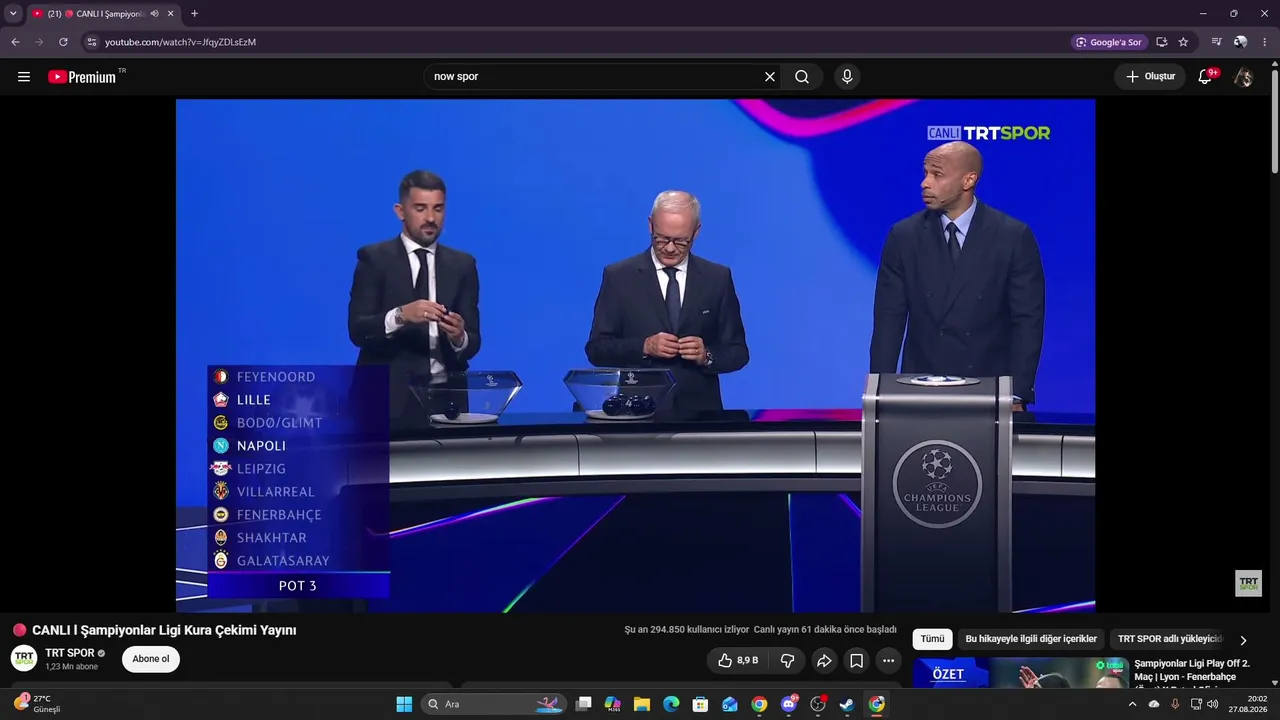Open the Oluştur create menu
The height and width of the screenshot is (720, 1280).
point(1150,77)
